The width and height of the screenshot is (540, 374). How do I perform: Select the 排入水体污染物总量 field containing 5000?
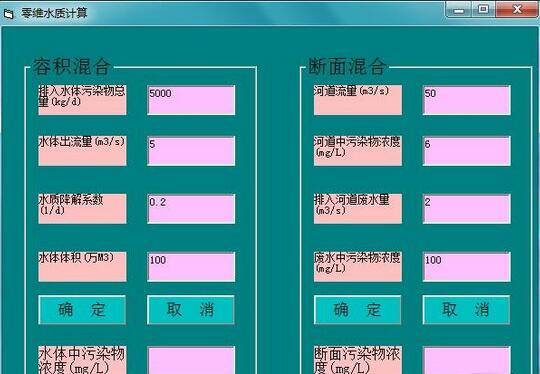point(191,100)
